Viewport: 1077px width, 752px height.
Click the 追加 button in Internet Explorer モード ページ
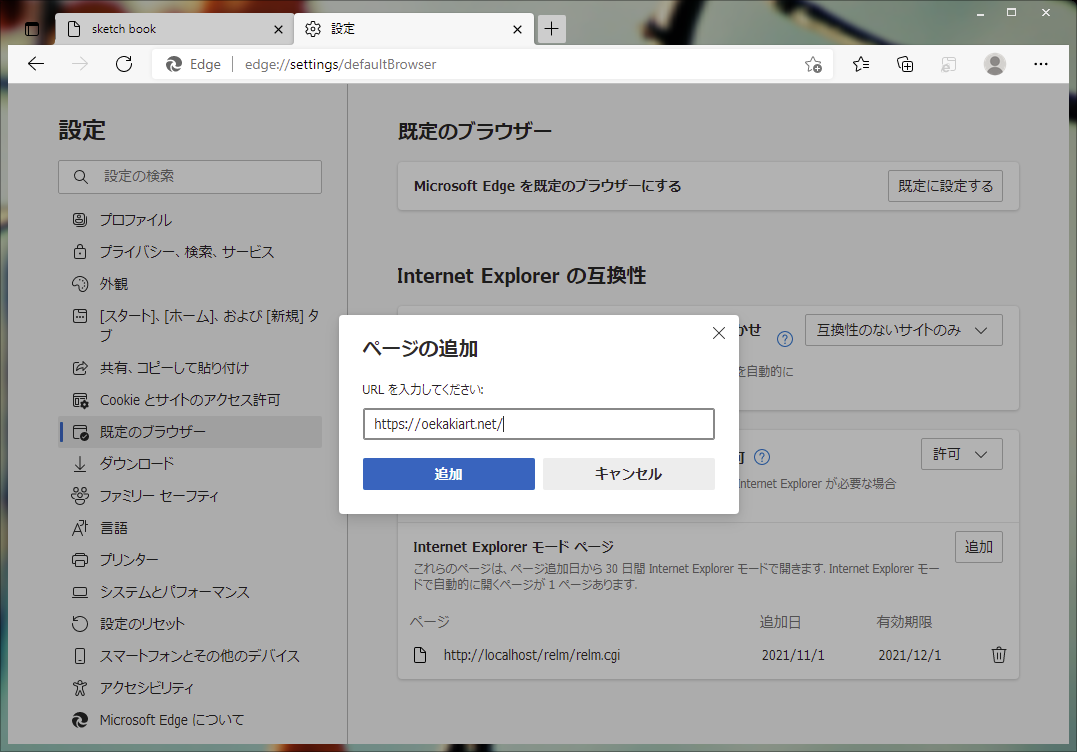(x=978, y=547)
